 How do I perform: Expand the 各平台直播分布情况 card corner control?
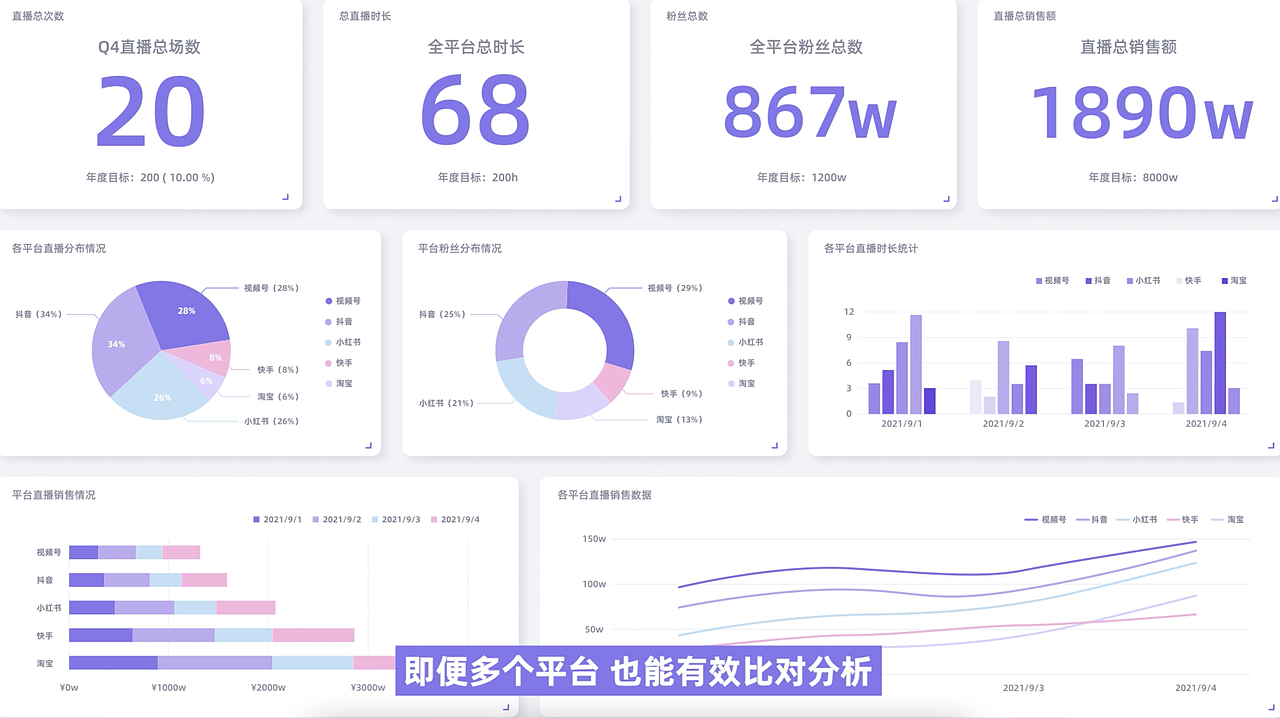368,446
